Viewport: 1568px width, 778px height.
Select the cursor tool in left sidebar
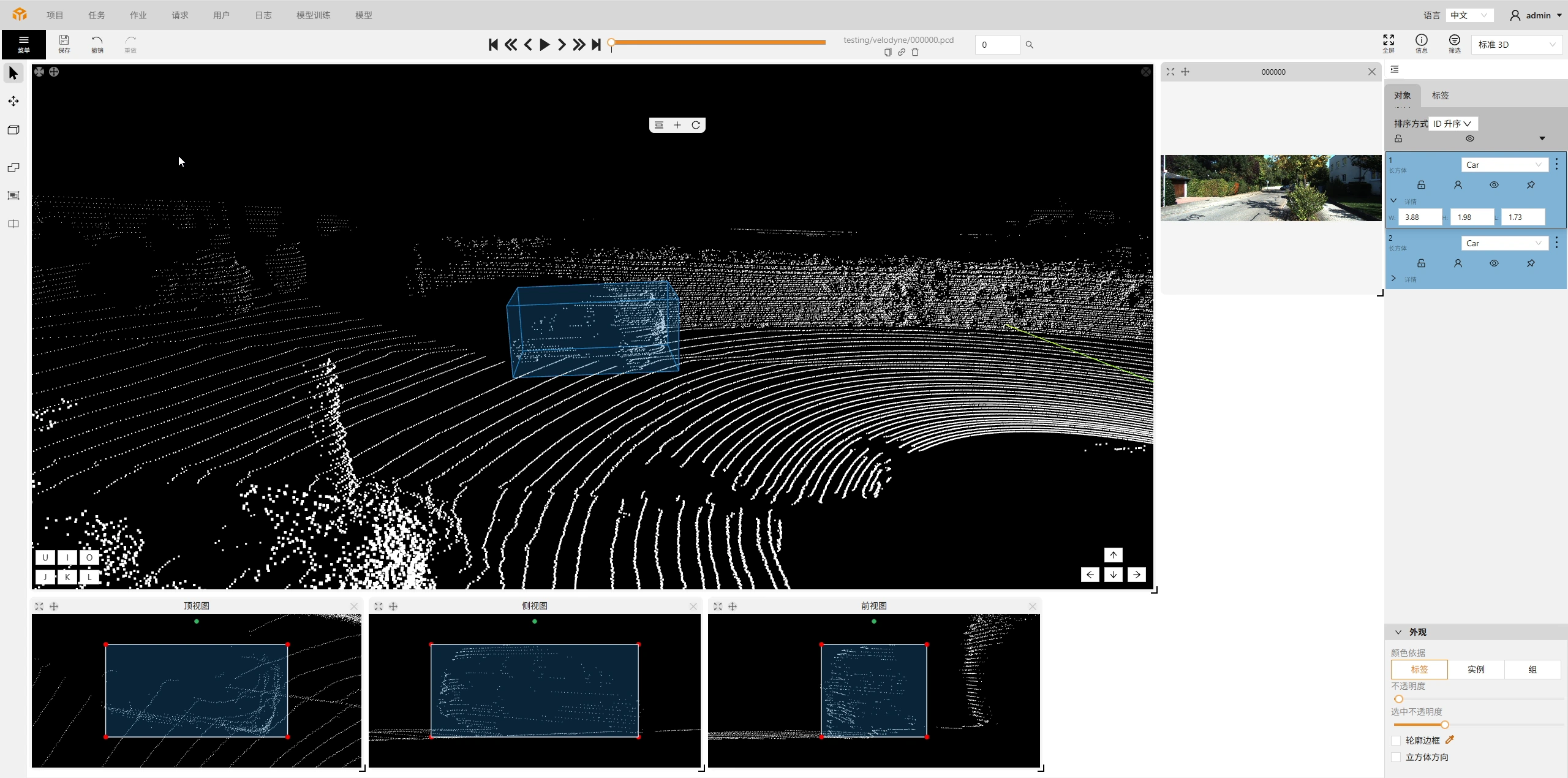click(x=13, y=73)
